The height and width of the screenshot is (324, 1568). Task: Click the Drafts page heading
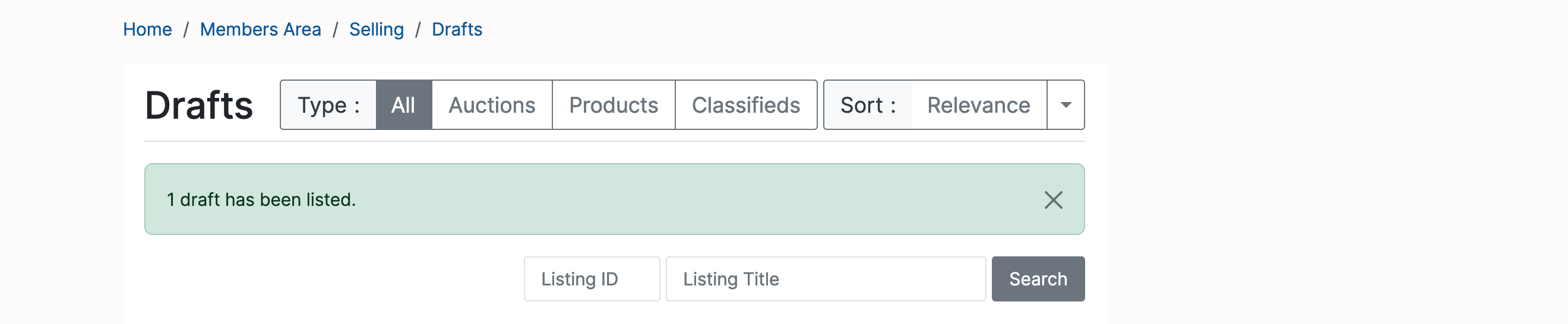198,105
